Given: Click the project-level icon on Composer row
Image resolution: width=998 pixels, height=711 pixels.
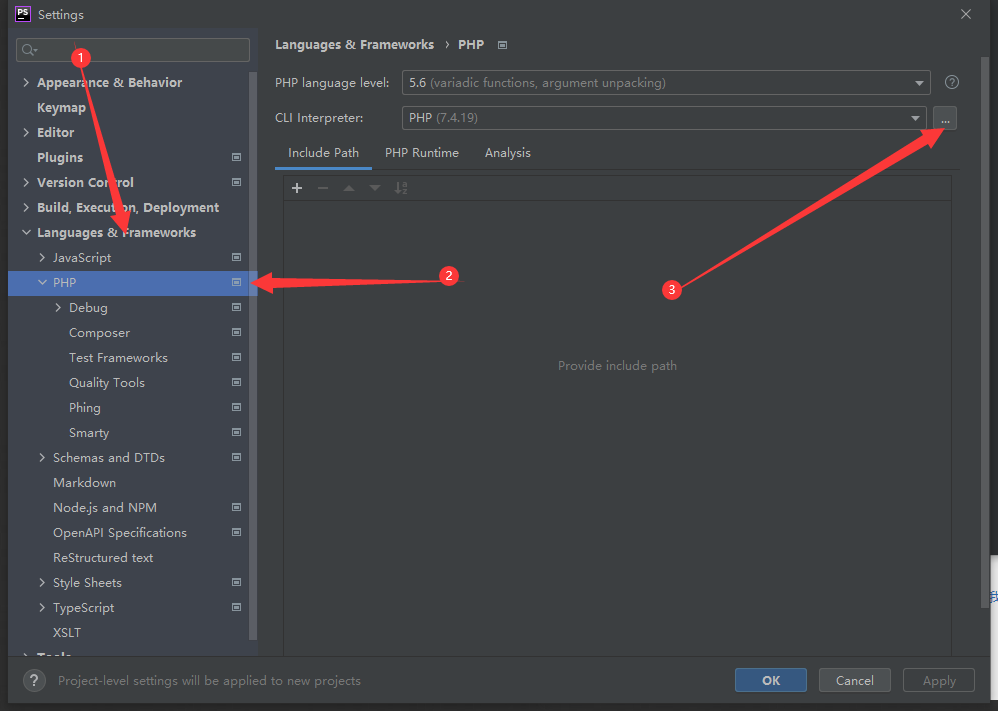Looking at the screenshot, I should point(236,332).
